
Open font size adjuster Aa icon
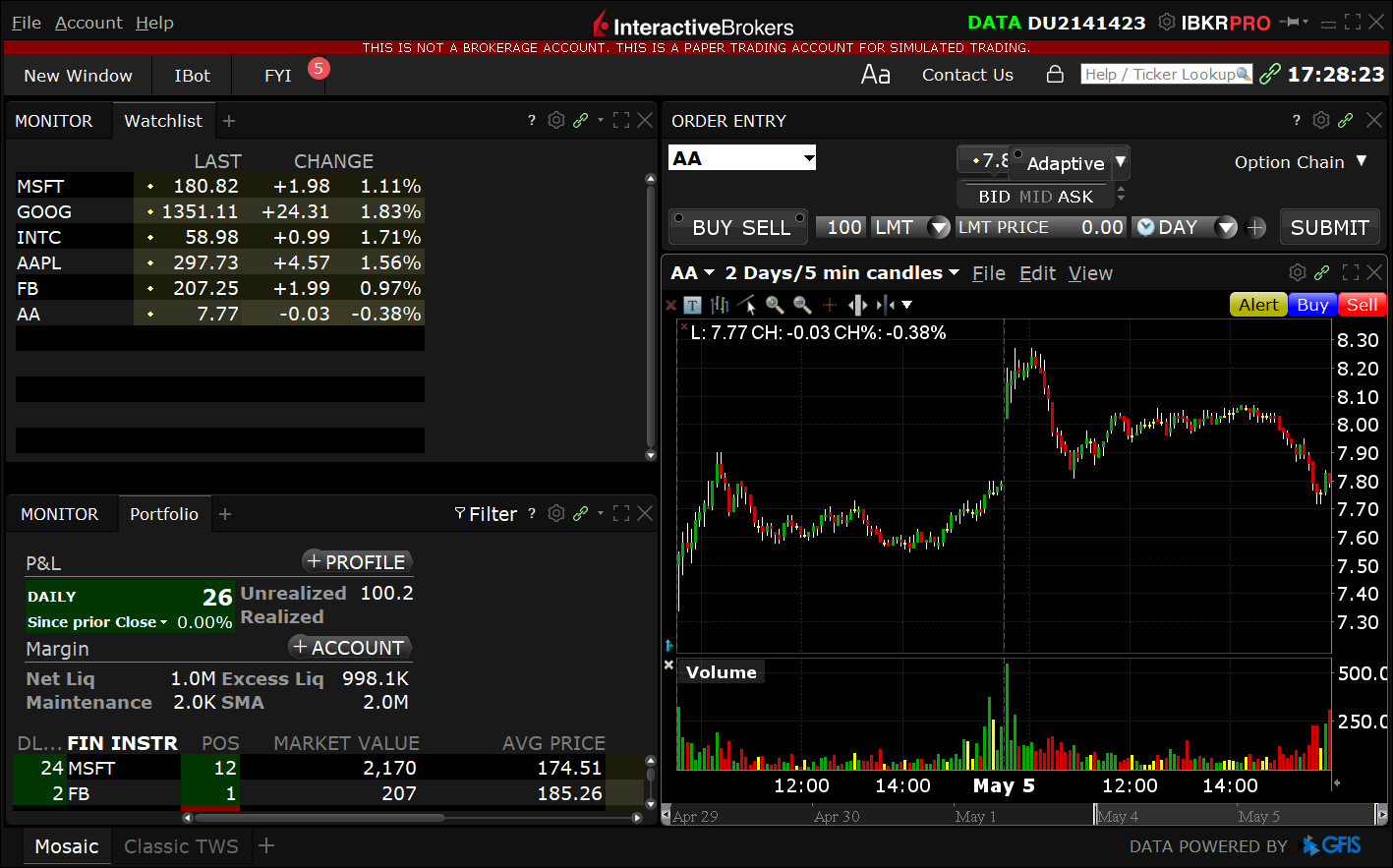(x=875, y=75)
